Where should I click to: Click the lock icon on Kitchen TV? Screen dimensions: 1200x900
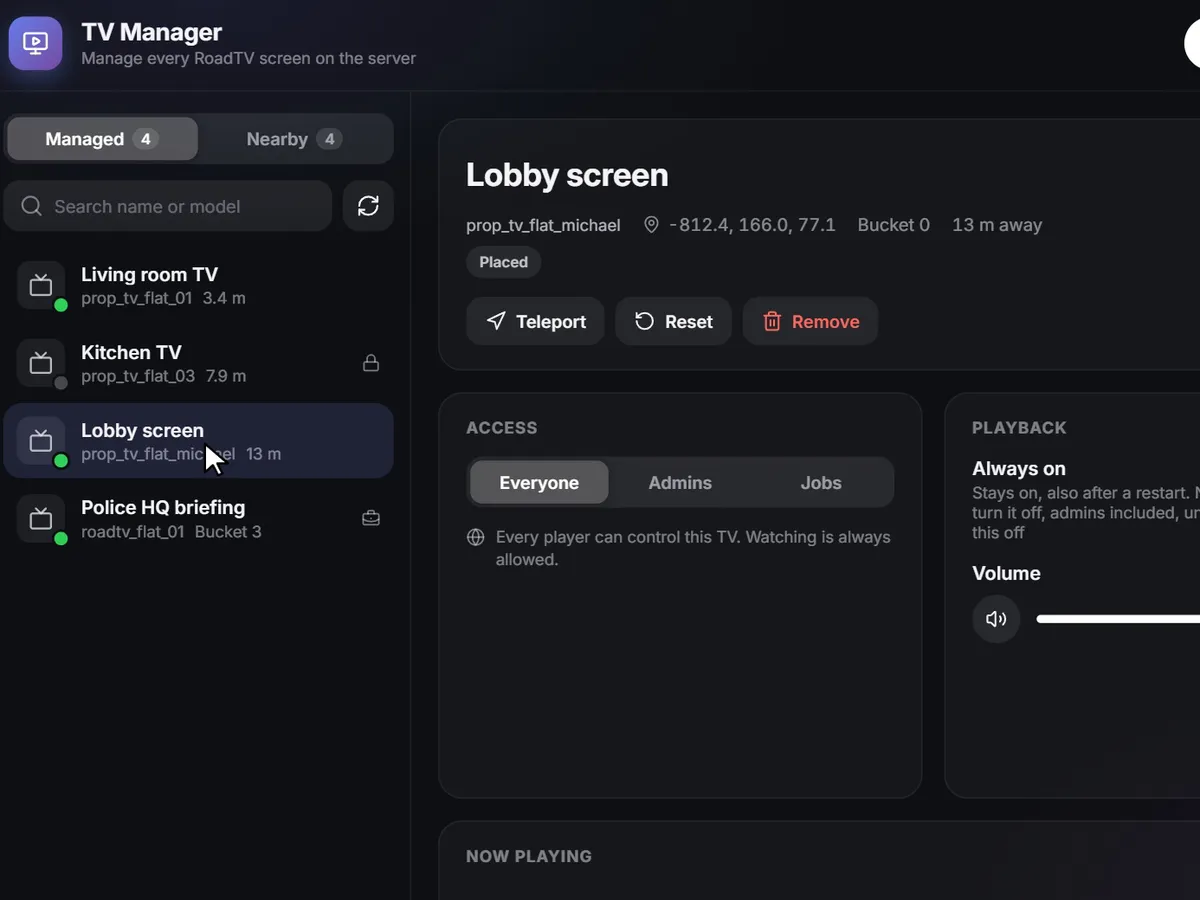371,363
